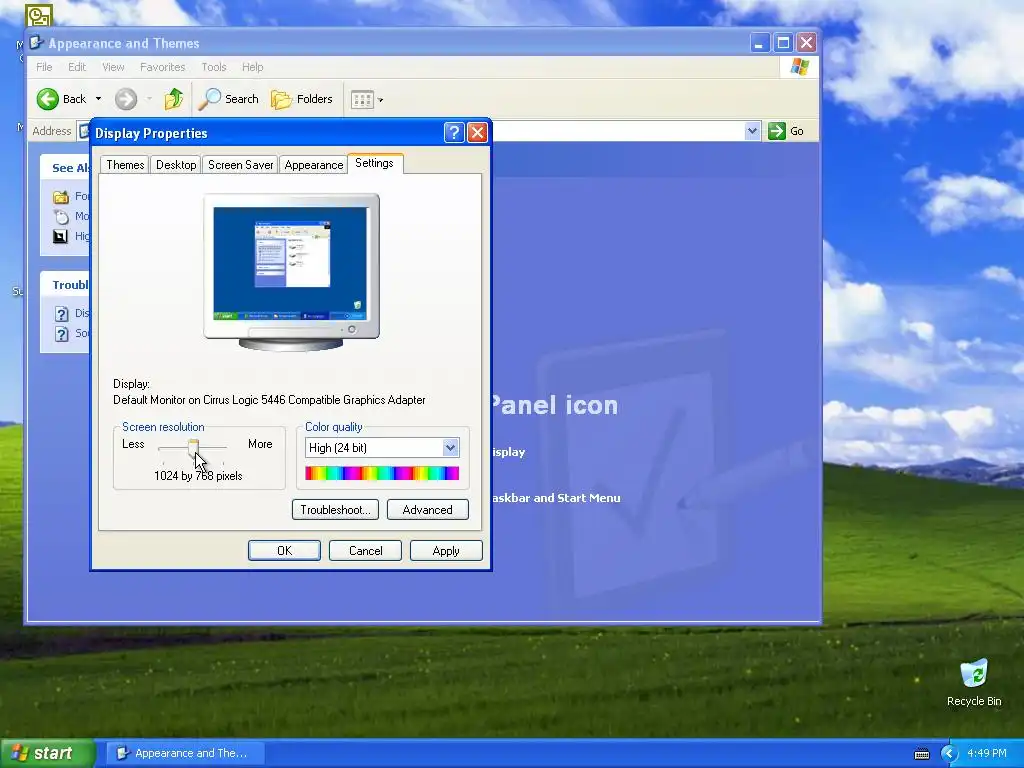Click the Windows flag logo icon
This screenshot has width=1024, height=768.
coord(799,67)
